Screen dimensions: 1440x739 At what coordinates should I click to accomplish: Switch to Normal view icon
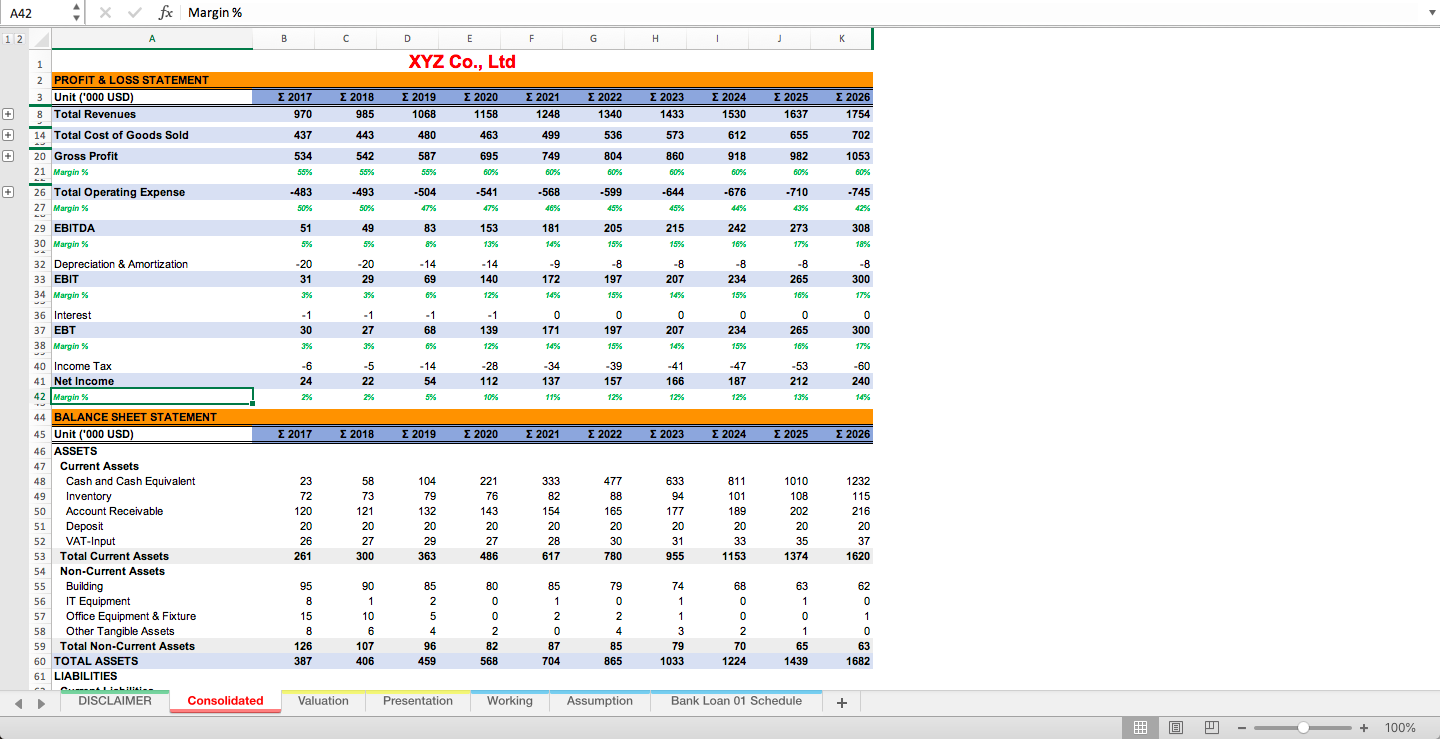(1140, 727)
